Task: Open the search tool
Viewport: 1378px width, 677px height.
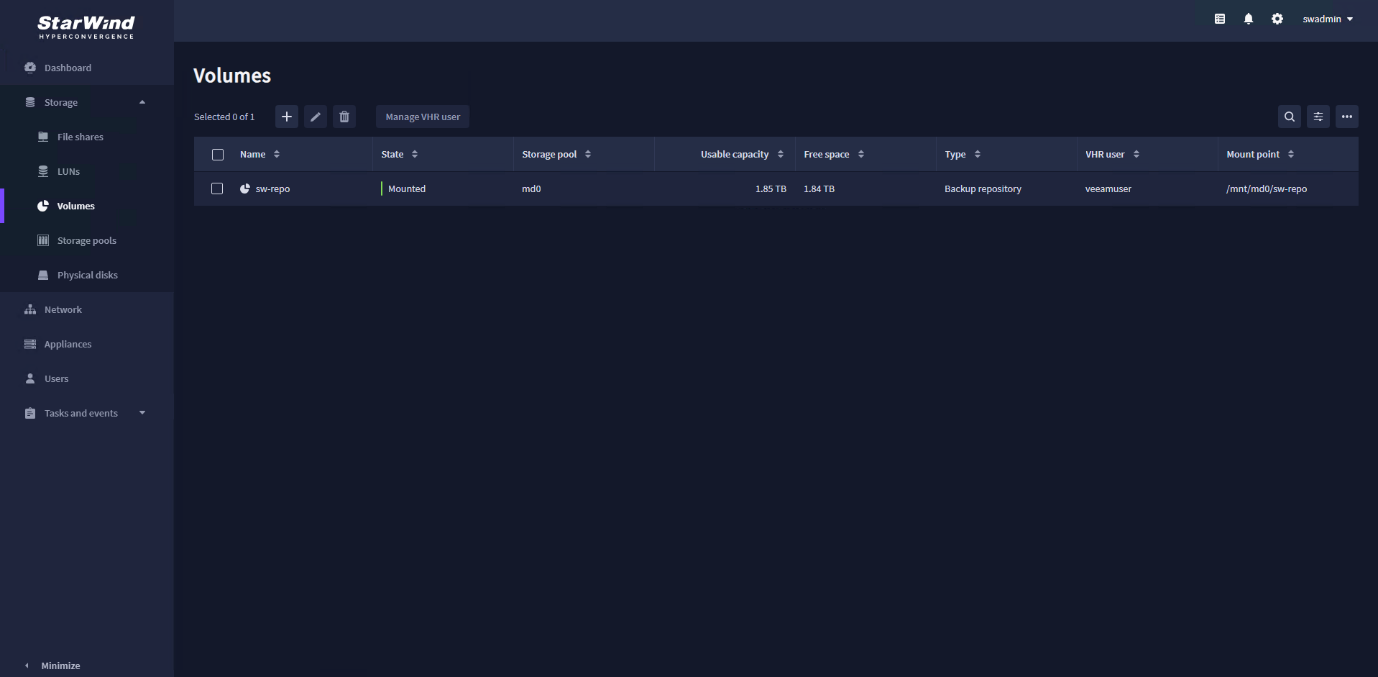Action: (1290, 117)
